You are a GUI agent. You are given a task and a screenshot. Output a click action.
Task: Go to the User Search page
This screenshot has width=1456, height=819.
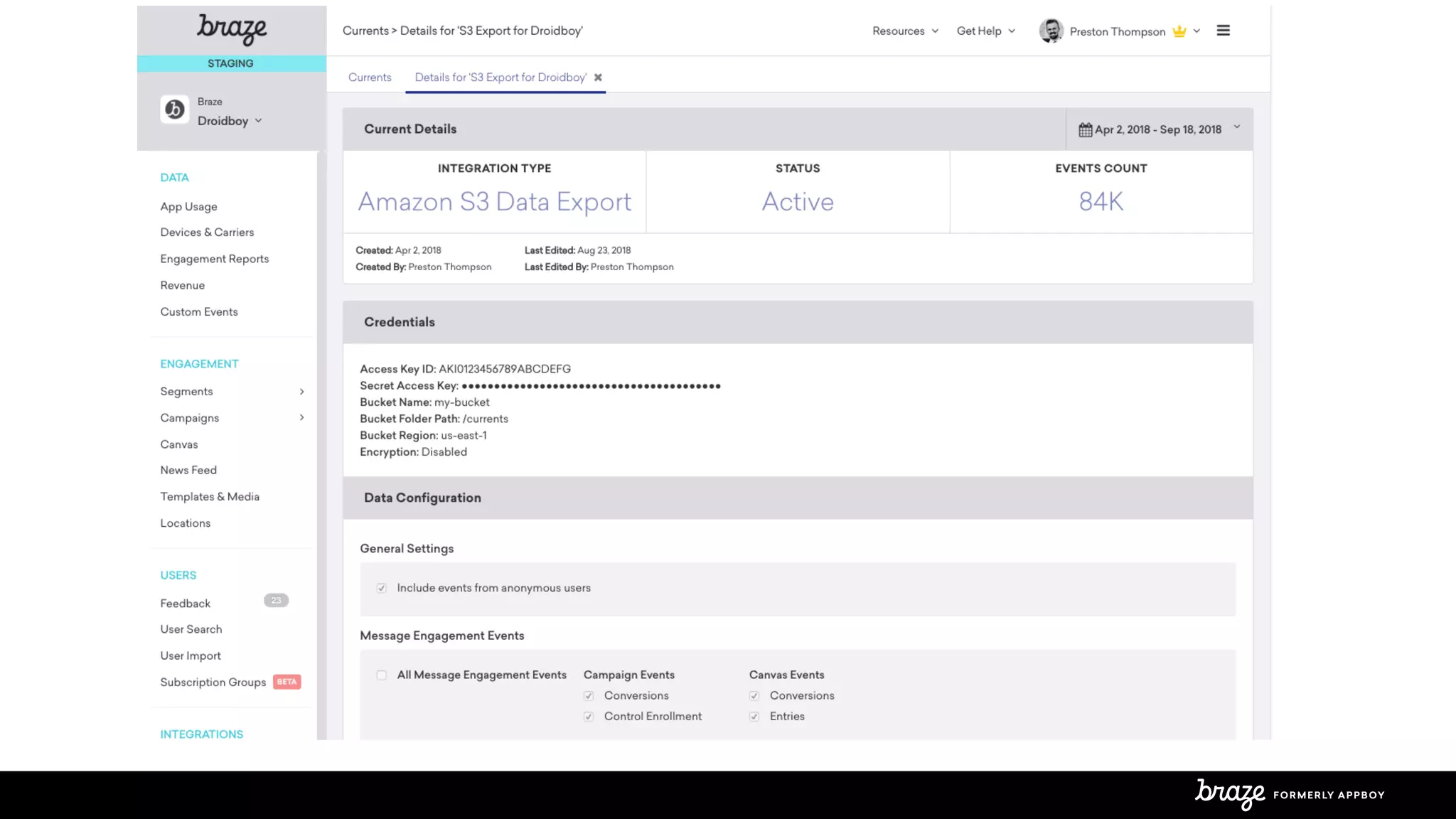pyautogui.click(x=191, y=629)
